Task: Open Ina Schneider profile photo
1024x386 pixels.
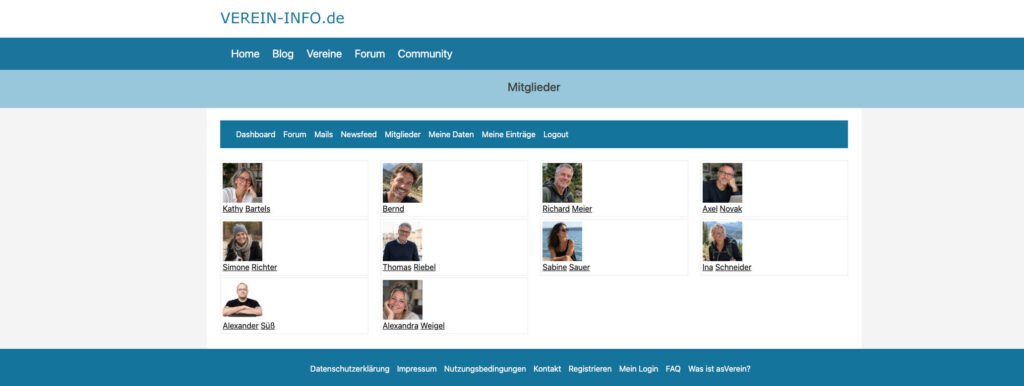Action: click(x=722, y=241)
